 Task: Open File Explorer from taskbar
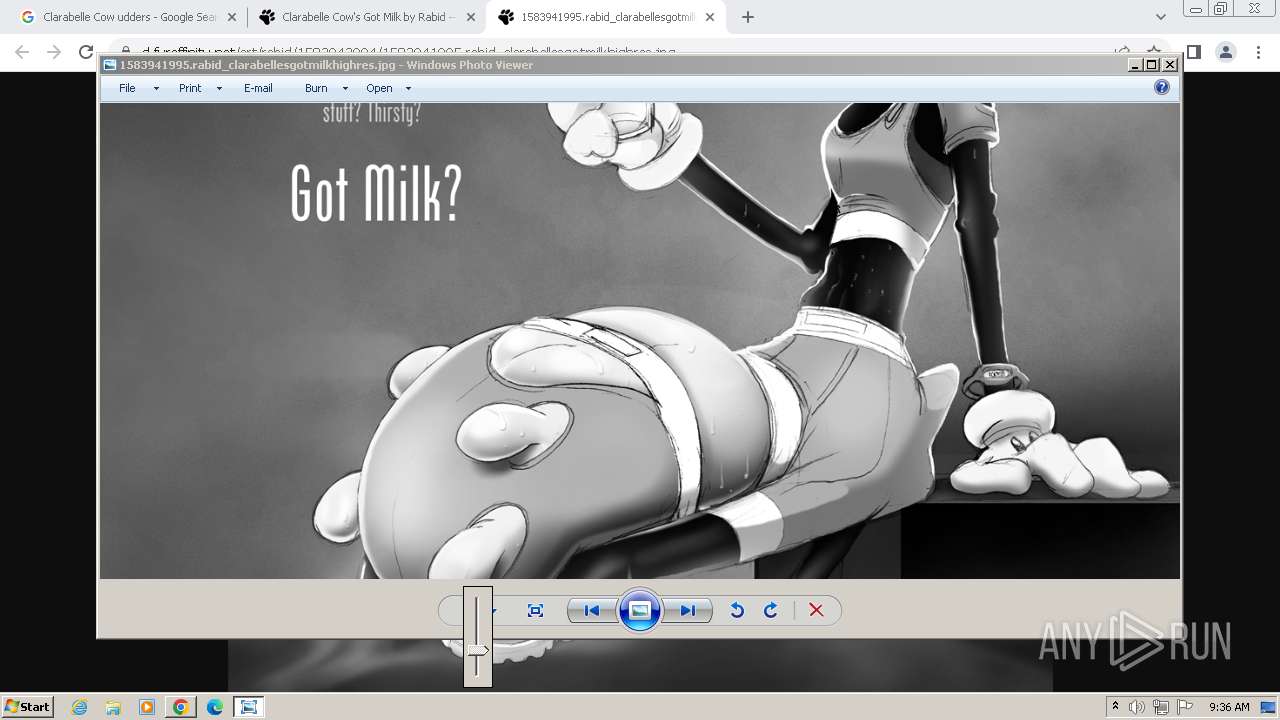pyautogui.click(x=113, y=707)
